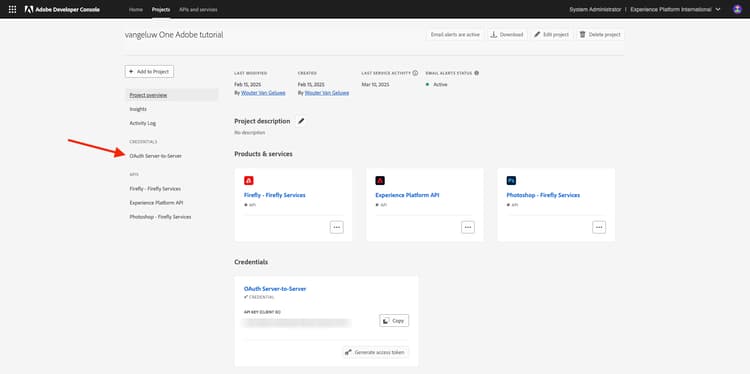Download the project configuration
750x374 pixels.
click(507, 34)
